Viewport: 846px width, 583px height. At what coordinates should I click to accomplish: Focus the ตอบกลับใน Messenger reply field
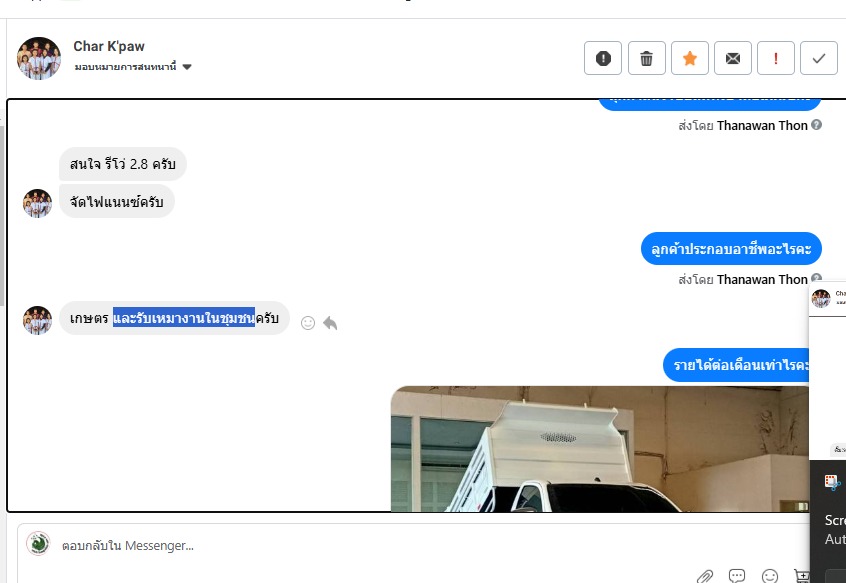(x=410, y=545)
